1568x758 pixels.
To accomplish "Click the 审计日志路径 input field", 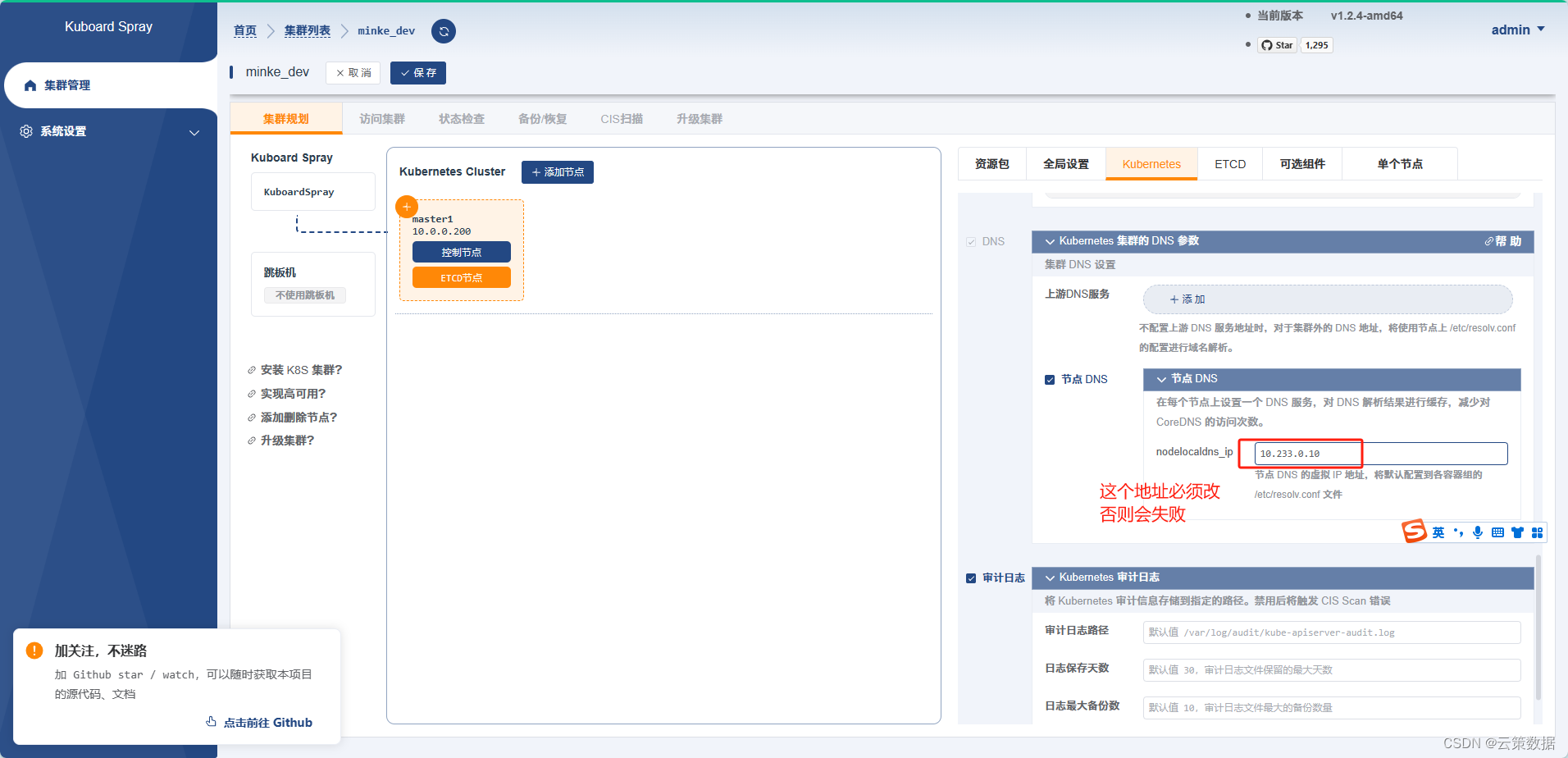I will click(x=1332, y=632).
